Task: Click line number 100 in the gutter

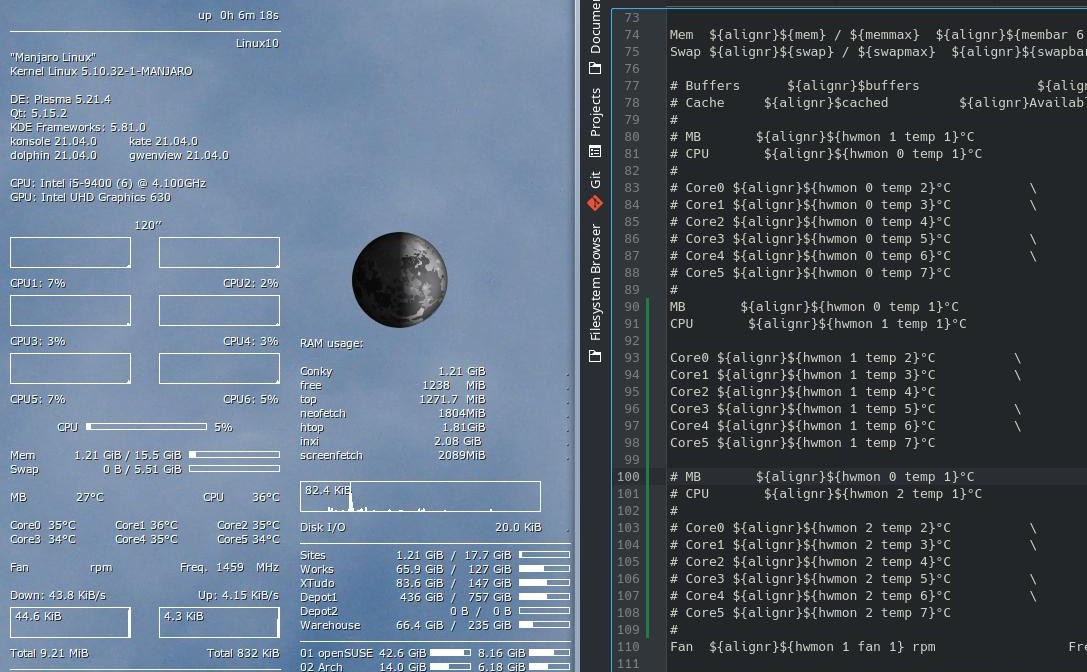Action: pos(627,477)
